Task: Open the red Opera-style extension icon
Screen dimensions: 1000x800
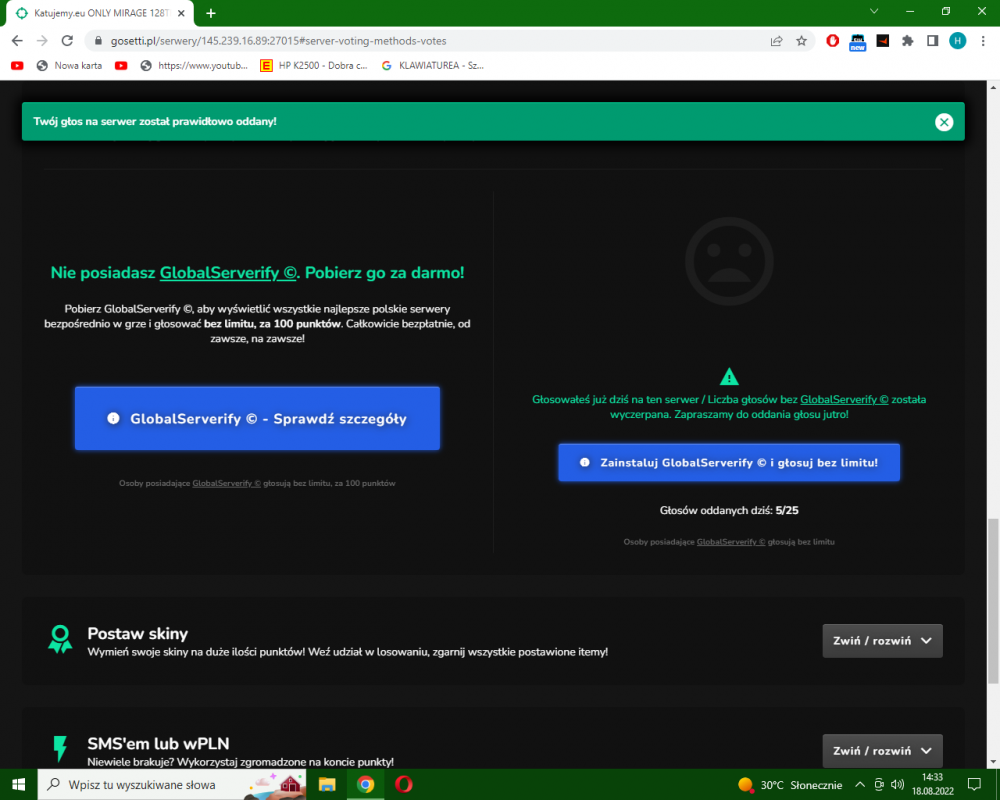Action: [x=832, y=41]
